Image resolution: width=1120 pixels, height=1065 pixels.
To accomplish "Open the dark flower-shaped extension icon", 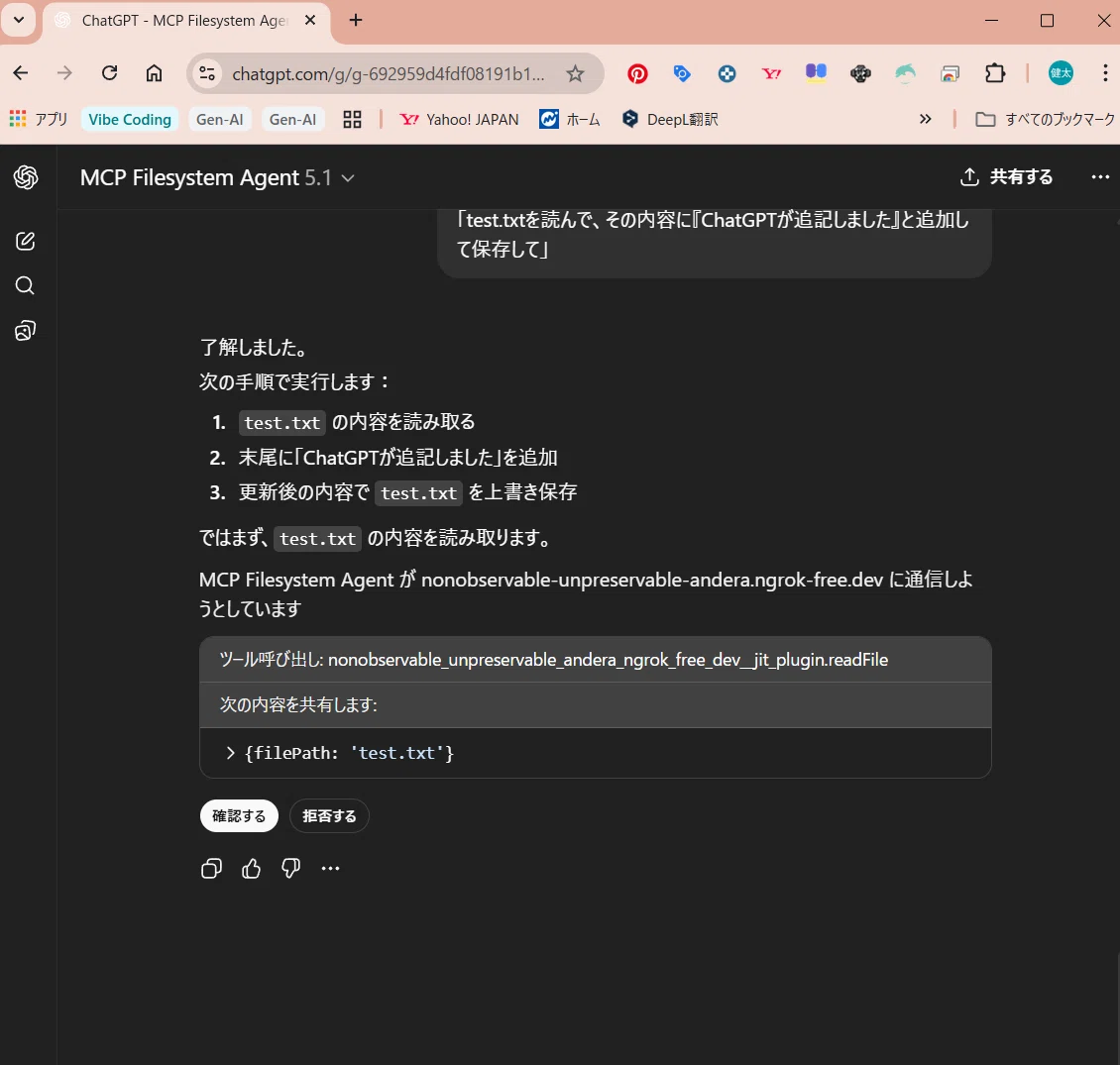I will [x=860, y=73].
